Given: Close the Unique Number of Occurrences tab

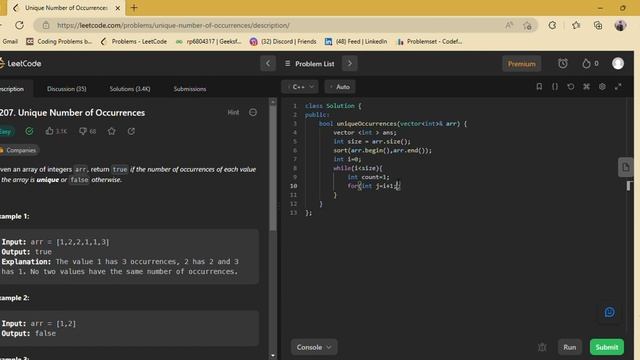Looking at the screenshot, I should pyautogui.click(x=118, y=8).
